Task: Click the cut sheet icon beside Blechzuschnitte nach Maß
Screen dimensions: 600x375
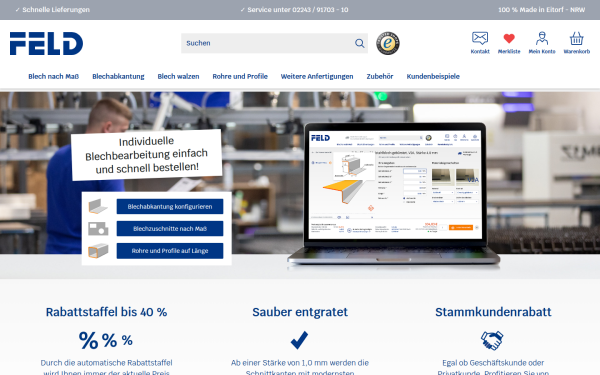Action: click(98, 228)
